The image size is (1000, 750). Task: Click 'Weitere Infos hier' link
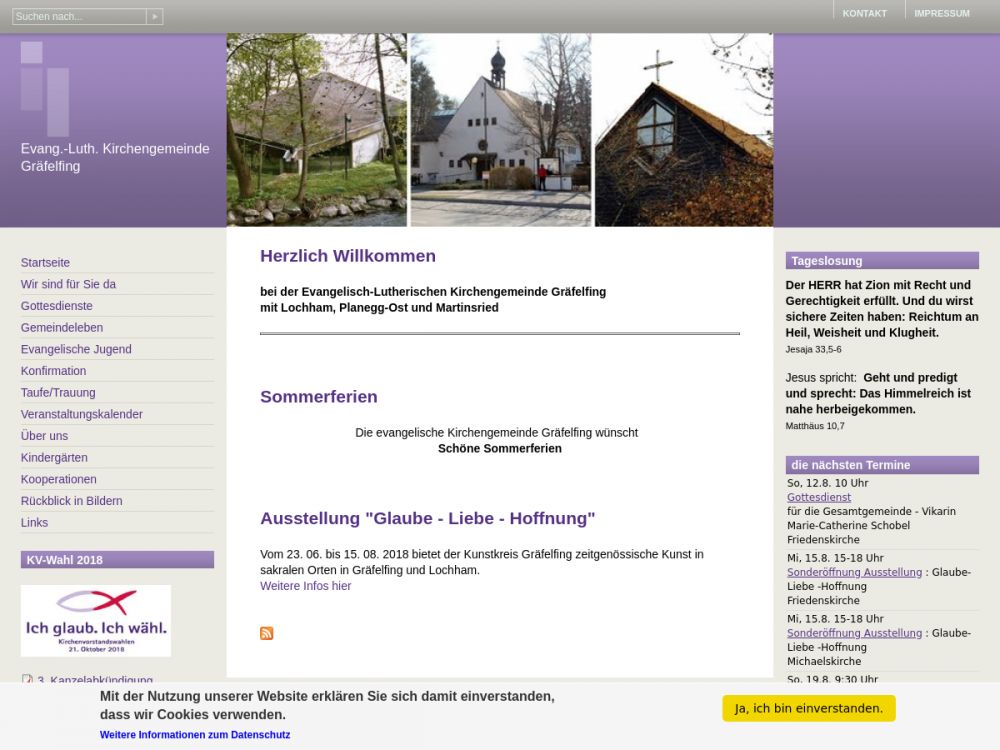(x=305, y=586)
